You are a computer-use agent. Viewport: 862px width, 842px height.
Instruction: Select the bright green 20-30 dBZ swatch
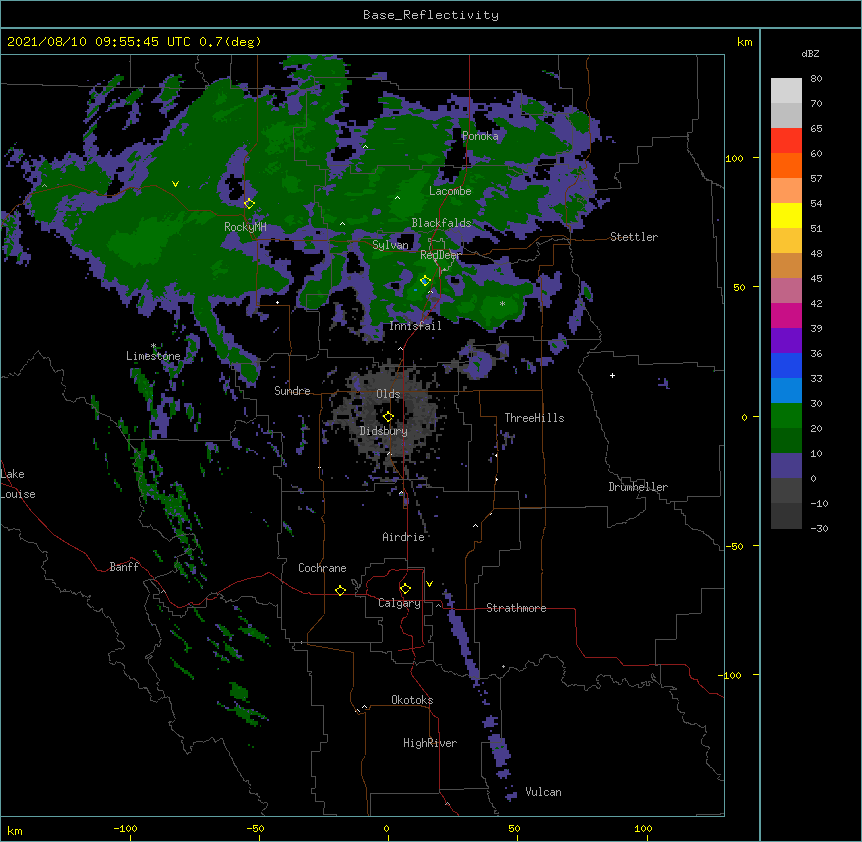[x=786, y=416]
